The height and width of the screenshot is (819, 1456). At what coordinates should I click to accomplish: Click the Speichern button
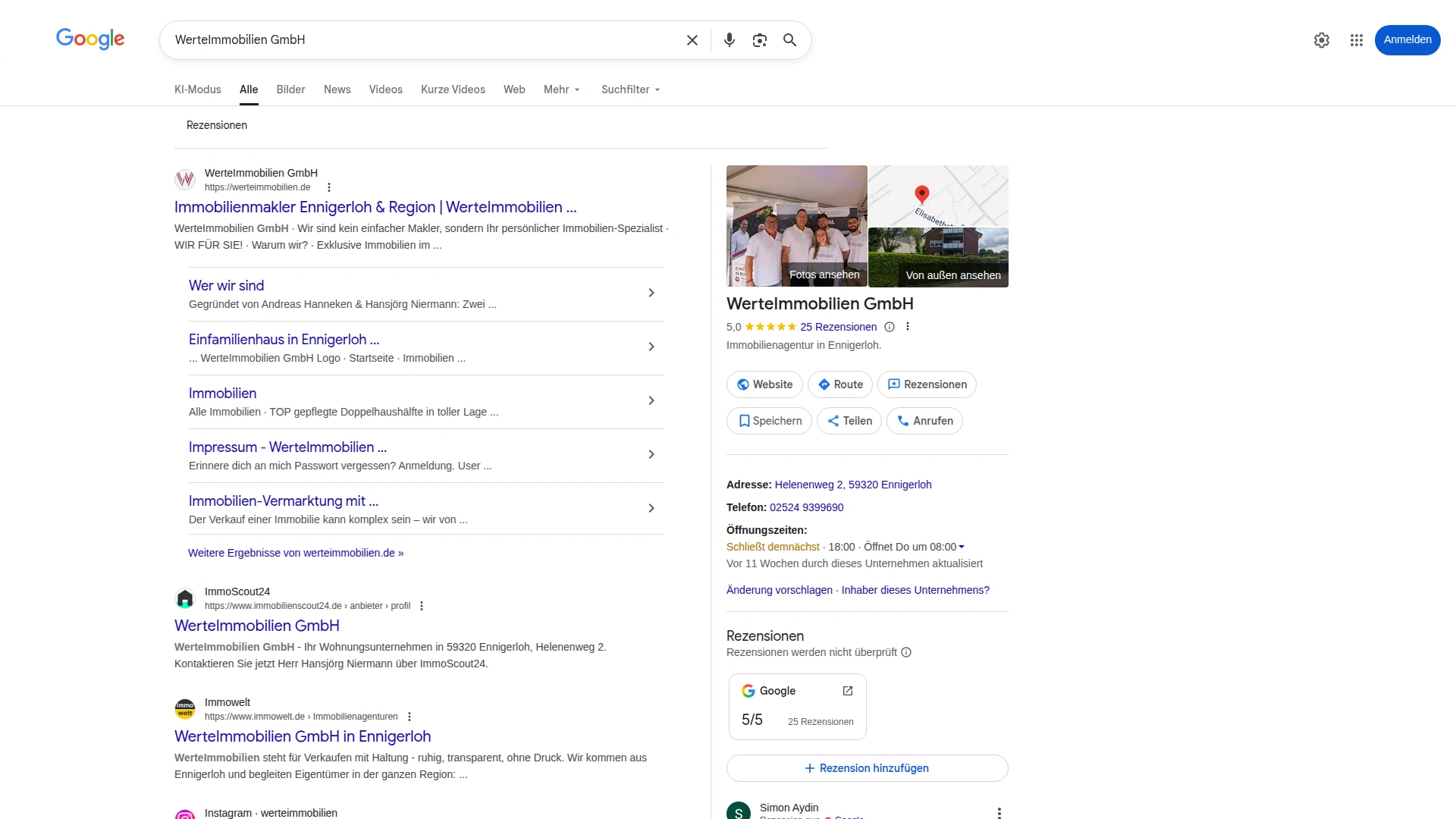coord(769,421)
